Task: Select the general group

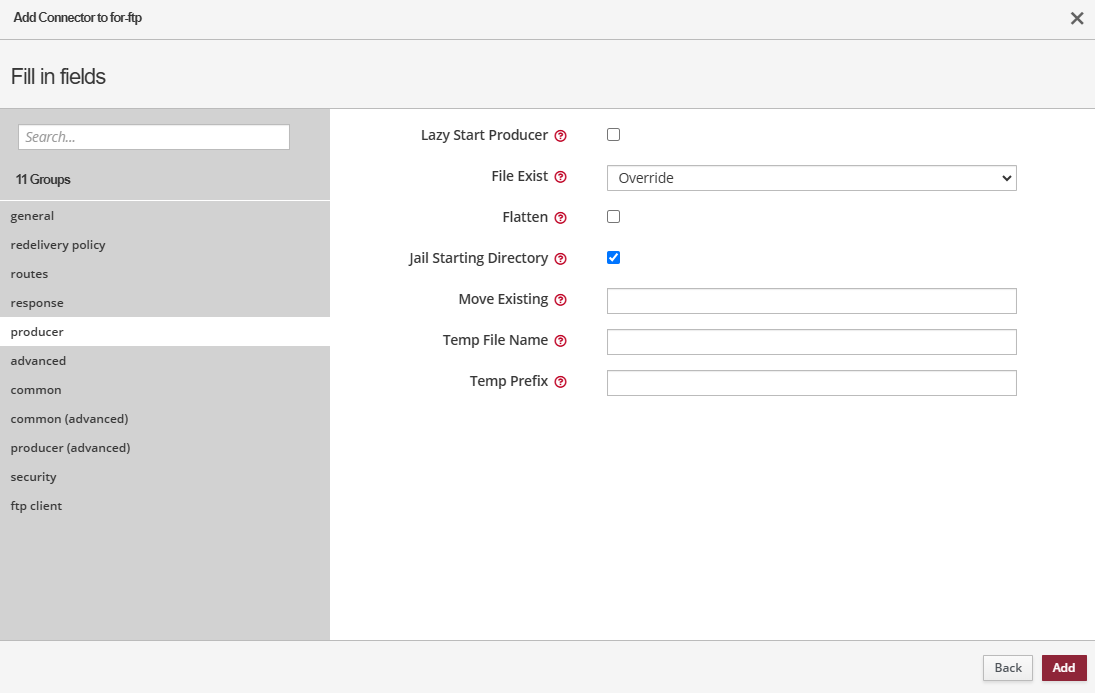Action: (33, 216)
